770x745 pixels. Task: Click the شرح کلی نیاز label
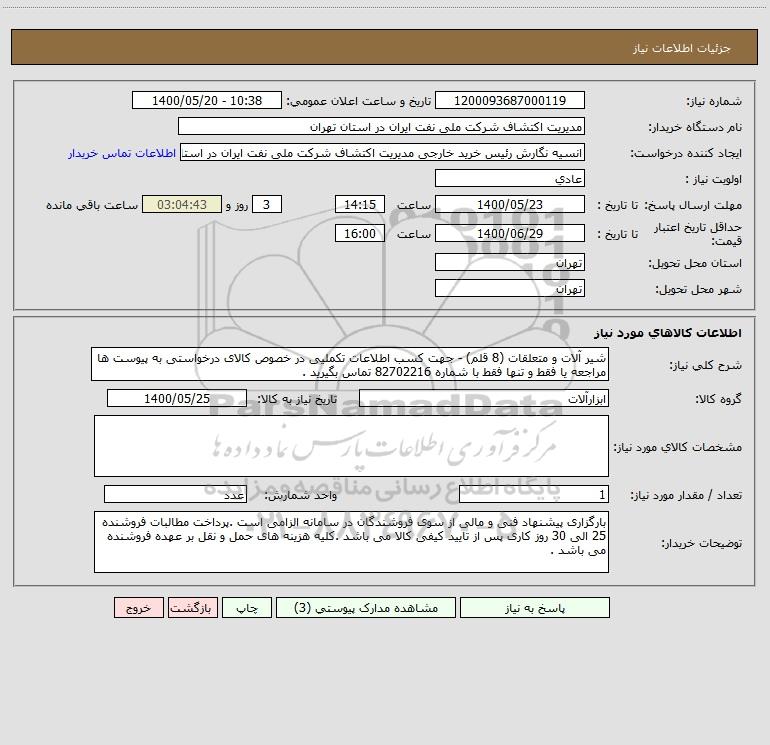click(x=706, y=365)
